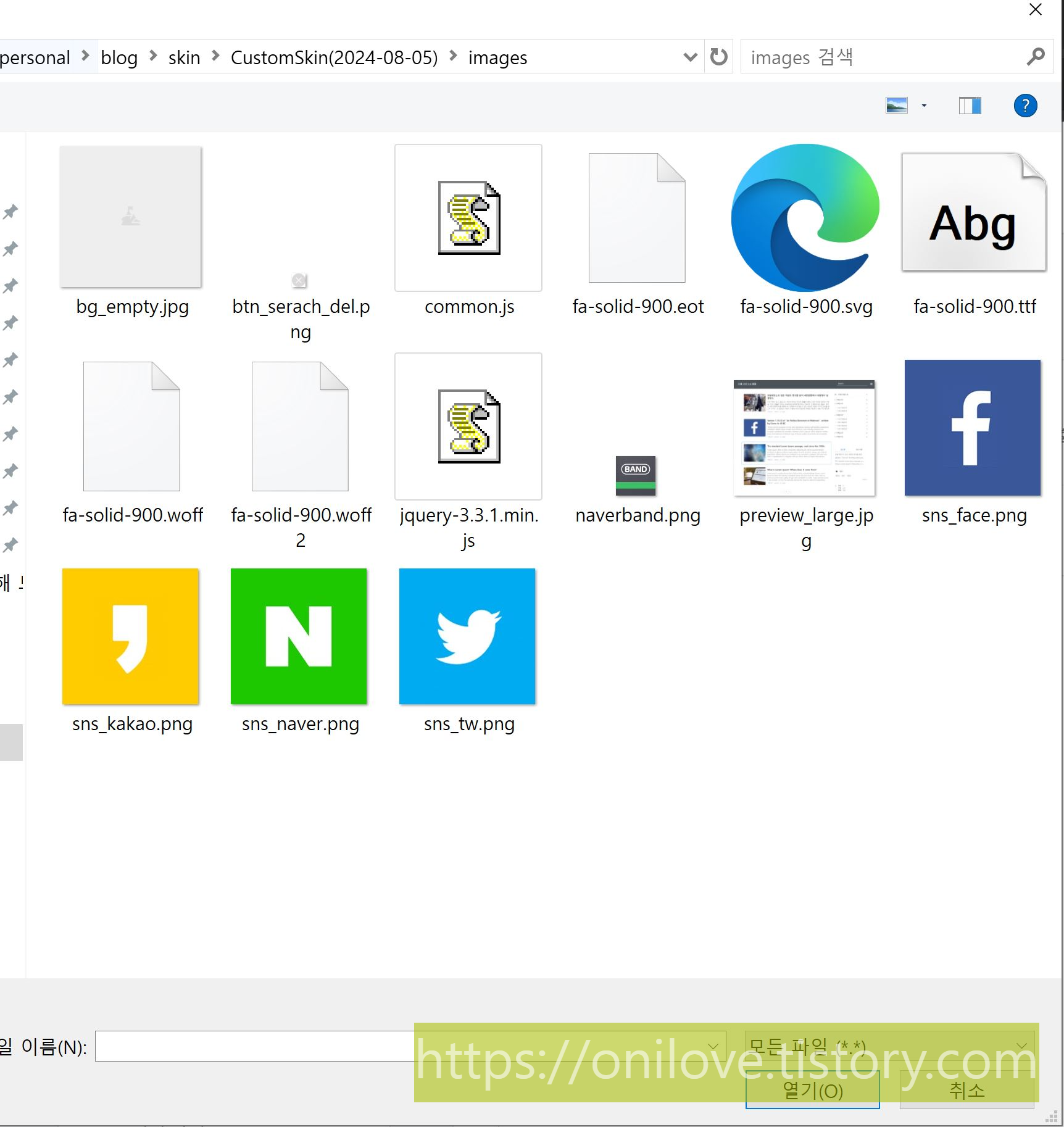The image size is (1064, 1127).
Task: Select the sns_naver.png green N thumbnail
Action: tap(299, 636)
